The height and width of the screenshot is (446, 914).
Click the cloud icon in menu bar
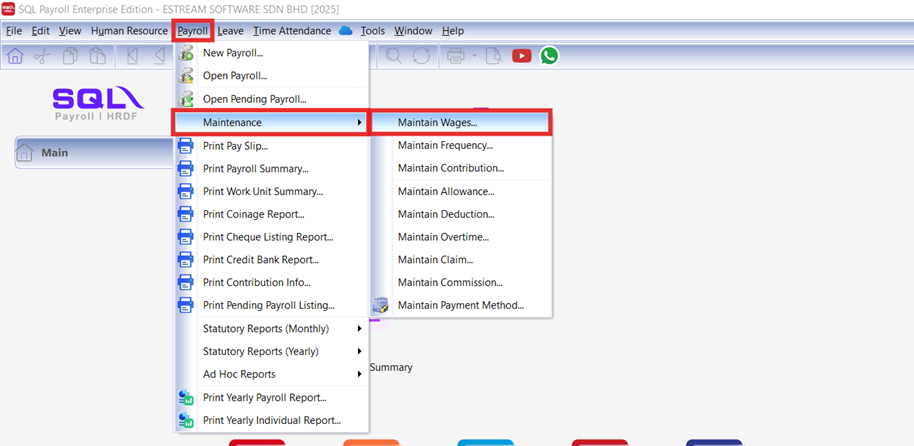[346, 31]
